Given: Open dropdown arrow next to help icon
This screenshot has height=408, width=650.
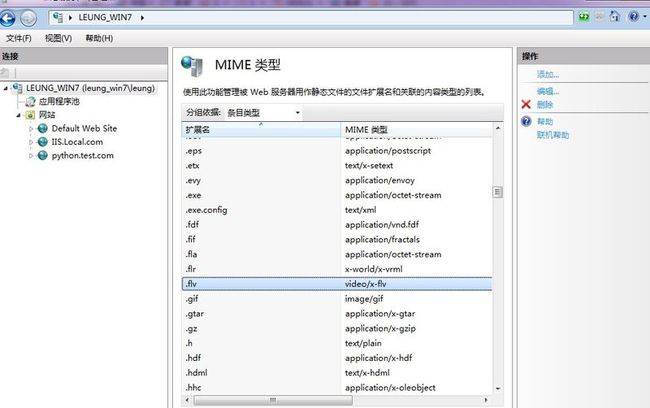Looking at the screenshot, I should (x=645, y=17).
